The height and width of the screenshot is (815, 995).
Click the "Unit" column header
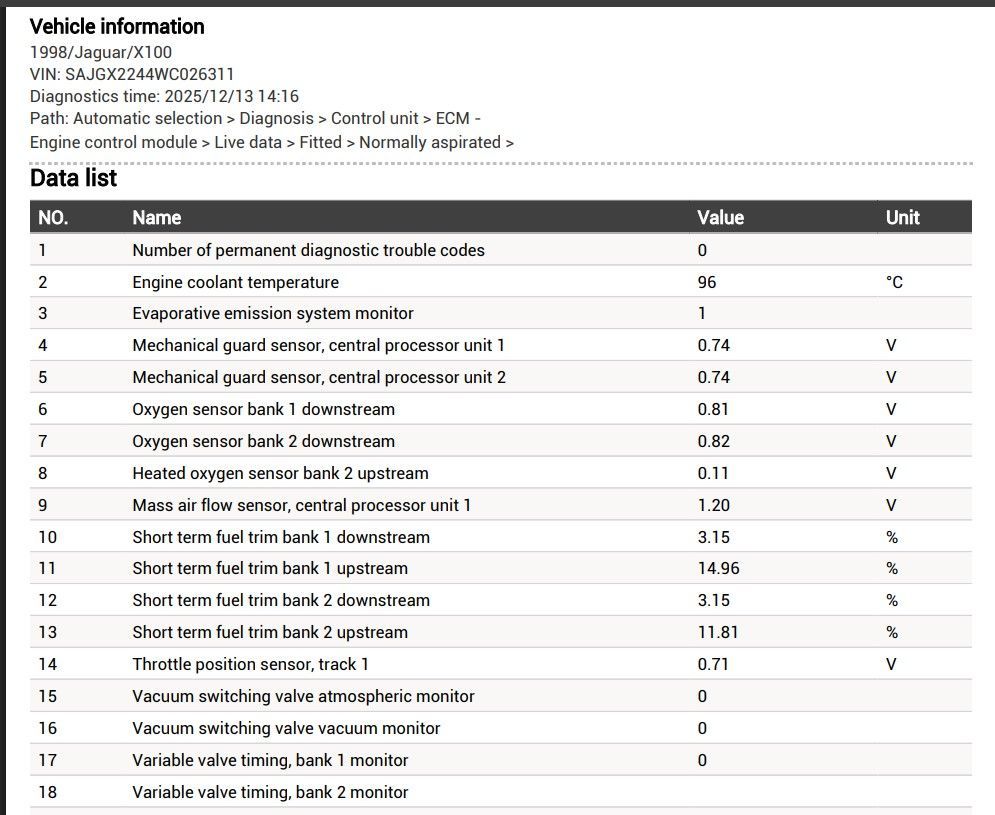(x=902, y=217)
